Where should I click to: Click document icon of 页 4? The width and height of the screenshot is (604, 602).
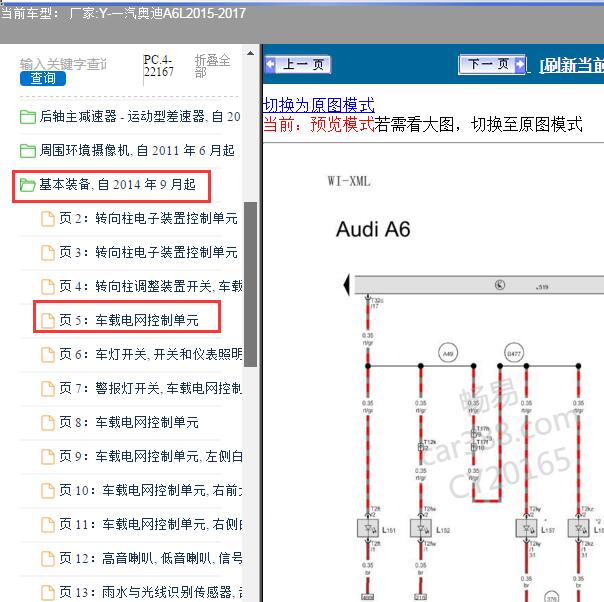(x=48, y=287)
